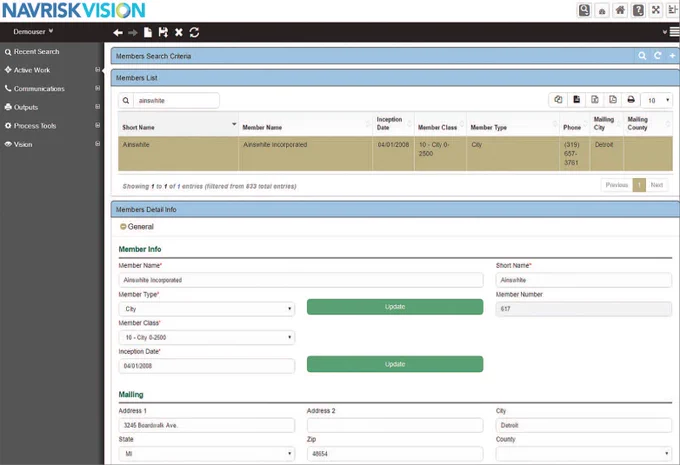Sort by the Inception Date column header

(394, 124)
